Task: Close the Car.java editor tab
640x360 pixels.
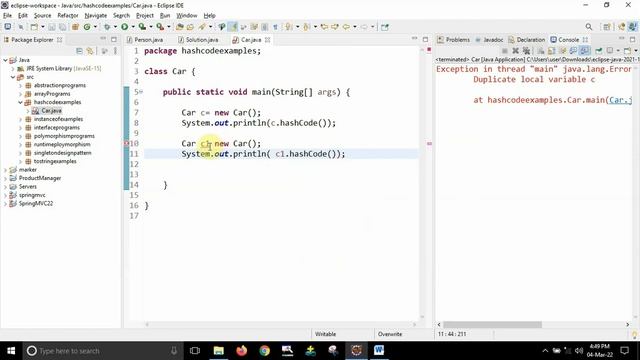Action: (x=267, y=40)
